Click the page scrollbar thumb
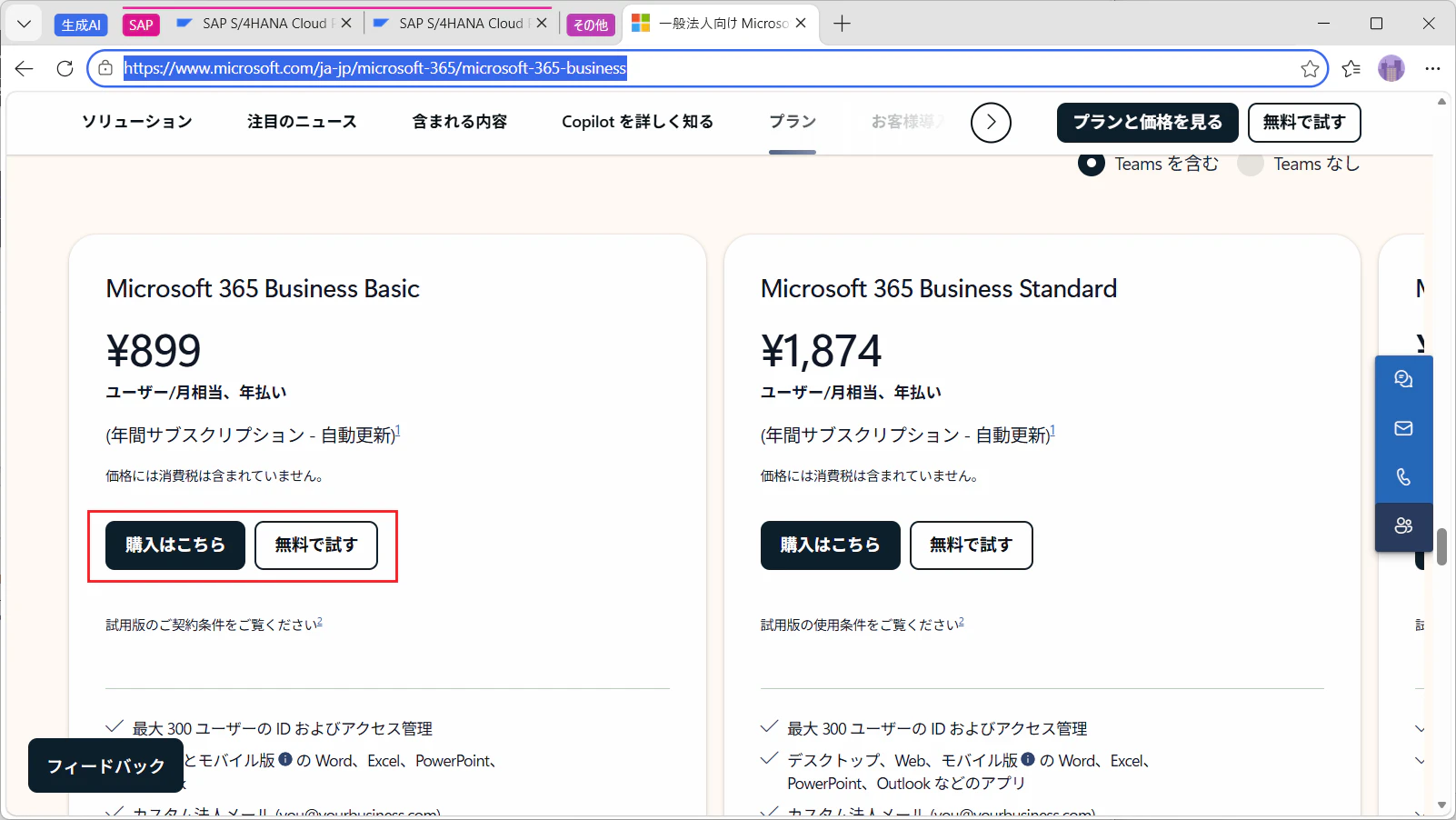1456x820 pixels. coord(1441,546)
